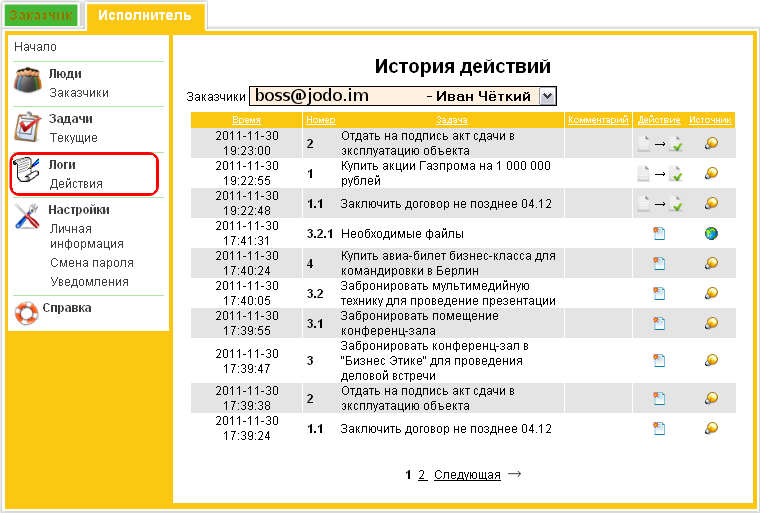
Task: Select the Исполнитель tab
Action: tap(145, 16)
